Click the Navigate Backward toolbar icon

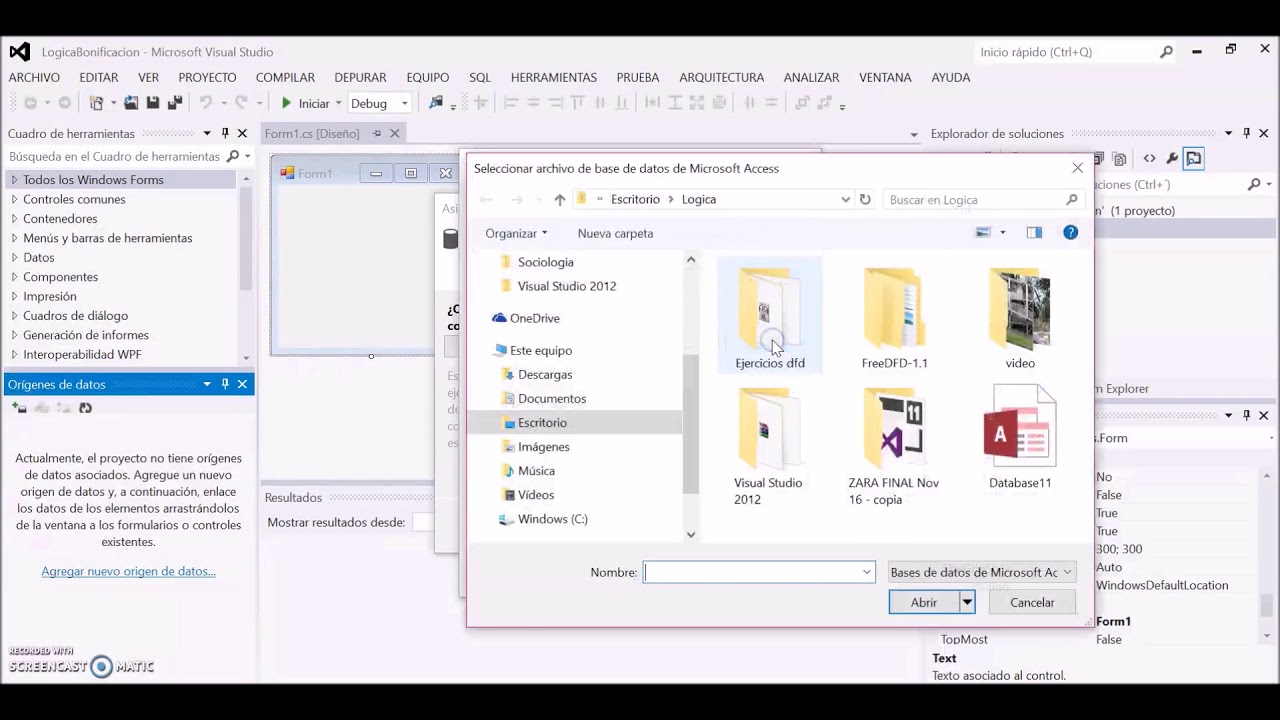(x=30, y=103)
